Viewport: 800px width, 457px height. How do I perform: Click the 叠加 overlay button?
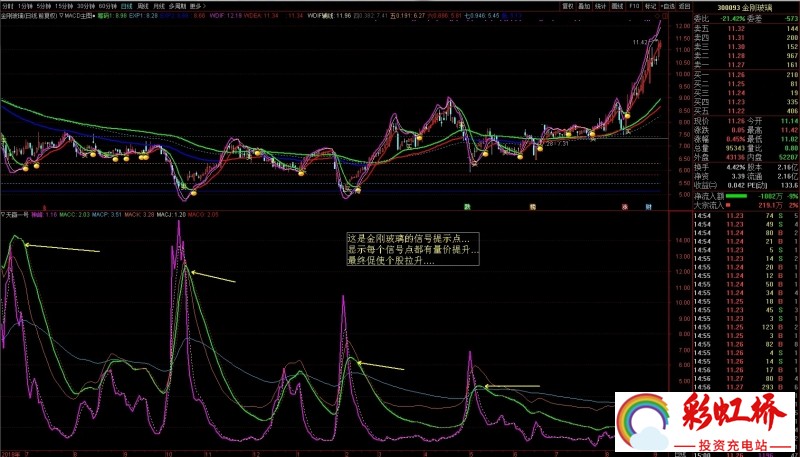[x=585, y=7]
